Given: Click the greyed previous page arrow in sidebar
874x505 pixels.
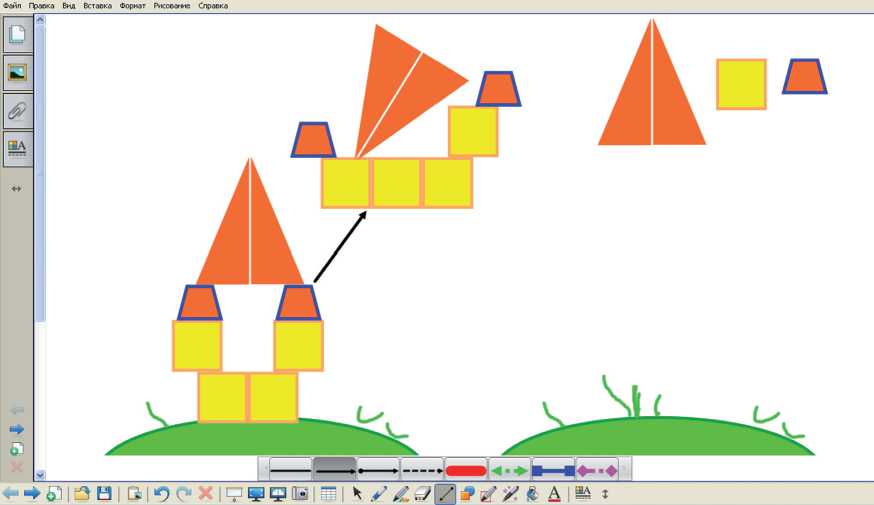Looking at the screenshot, I should [17, 411].
